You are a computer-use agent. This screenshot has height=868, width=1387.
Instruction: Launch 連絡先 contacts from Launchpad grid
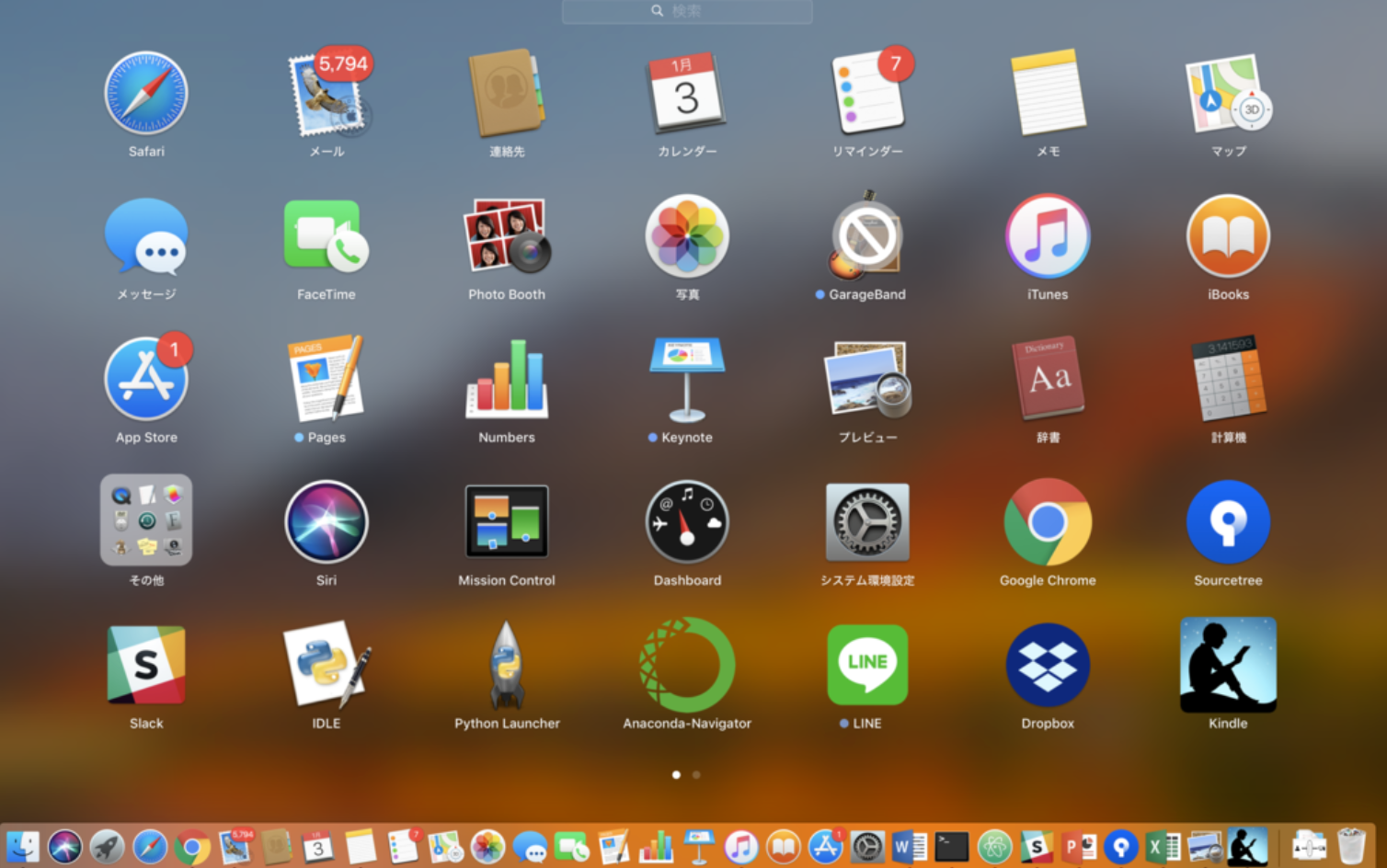click(x=507, y=94)
